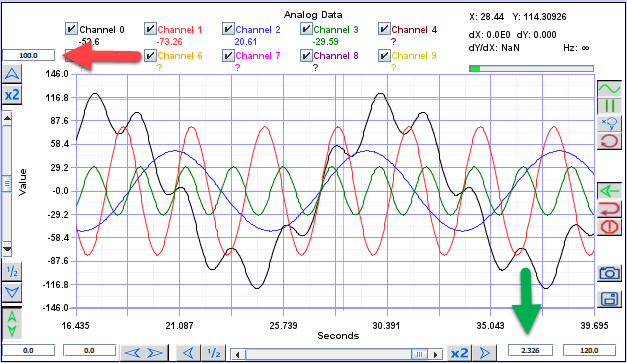627x363 pixels.
Task: Click the vertical x2 zoom button
Action: [x=12, y=95]
